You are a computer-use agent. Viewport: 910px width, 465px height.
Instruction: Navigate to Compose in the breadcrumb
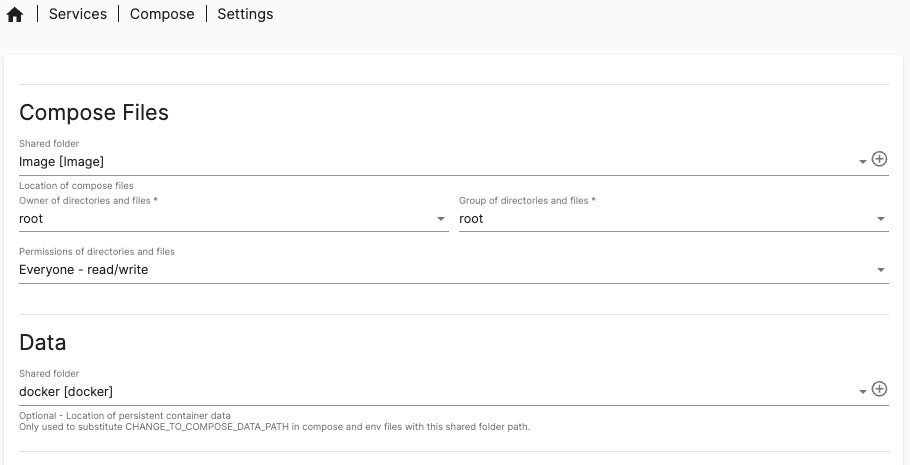(x=162, y=14)
